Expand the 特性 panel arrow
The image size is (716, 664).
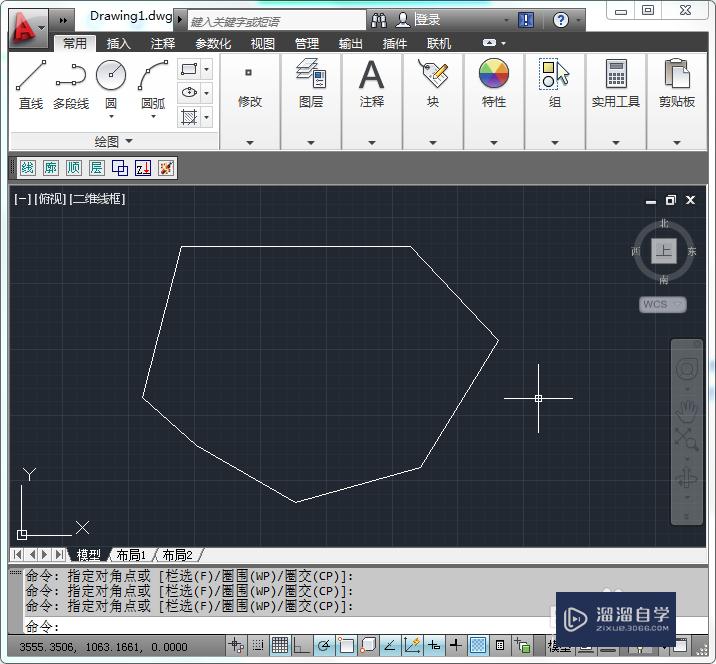pyautogui.click(x=494, y=142)
